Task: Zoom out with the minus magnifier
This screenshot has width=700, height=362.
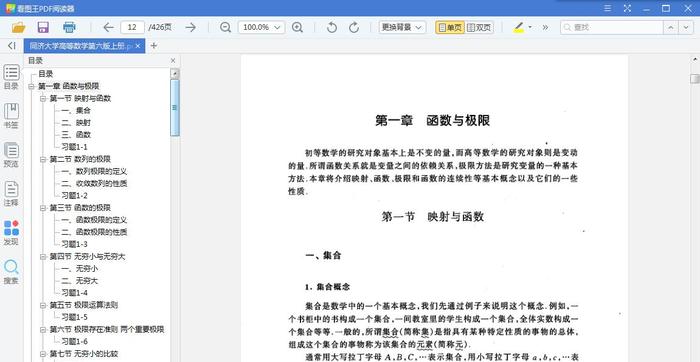Action: pos(225,27)
